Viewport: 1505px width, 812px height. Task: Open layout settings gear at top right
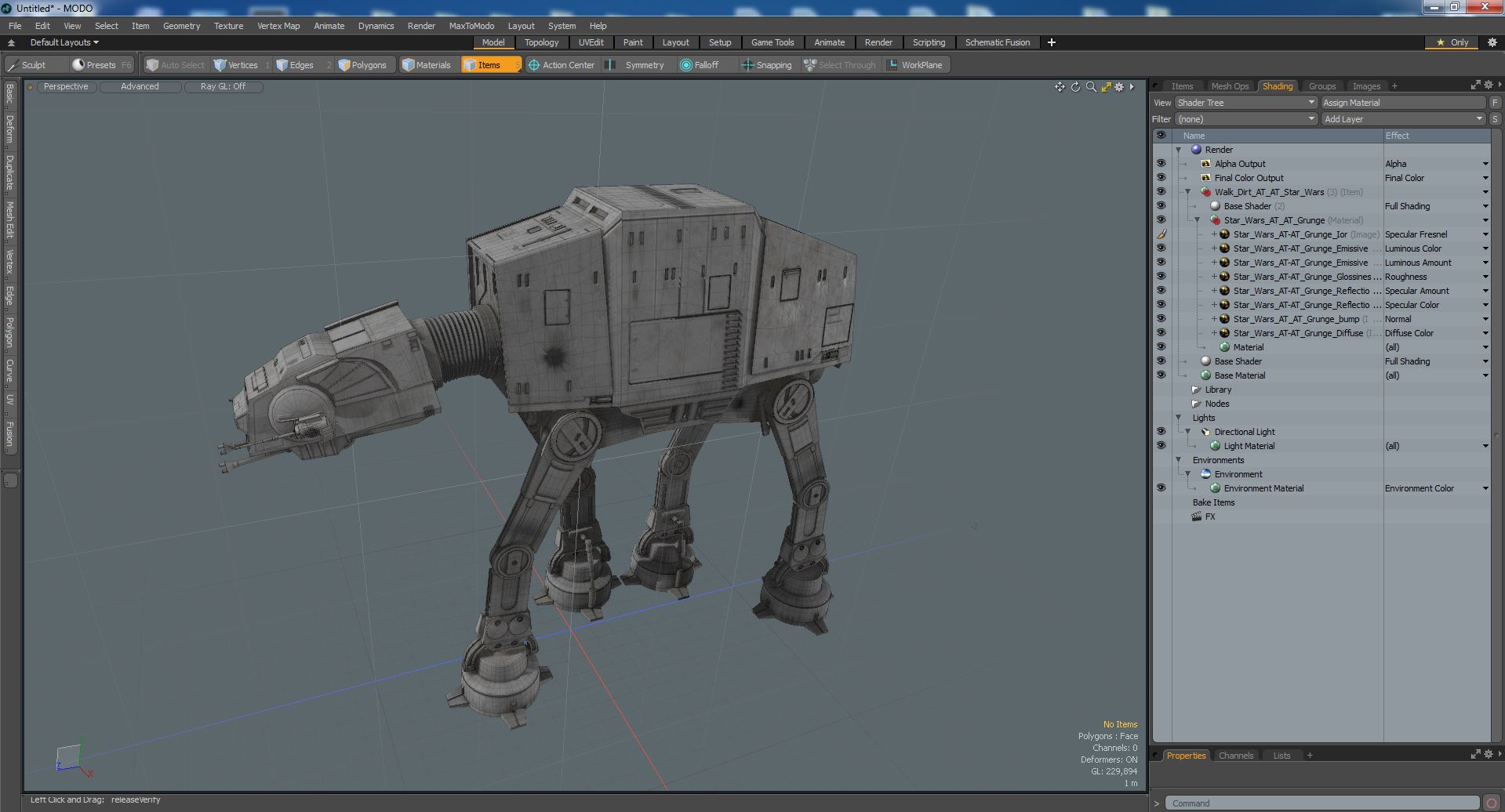tap(1492, 42)
